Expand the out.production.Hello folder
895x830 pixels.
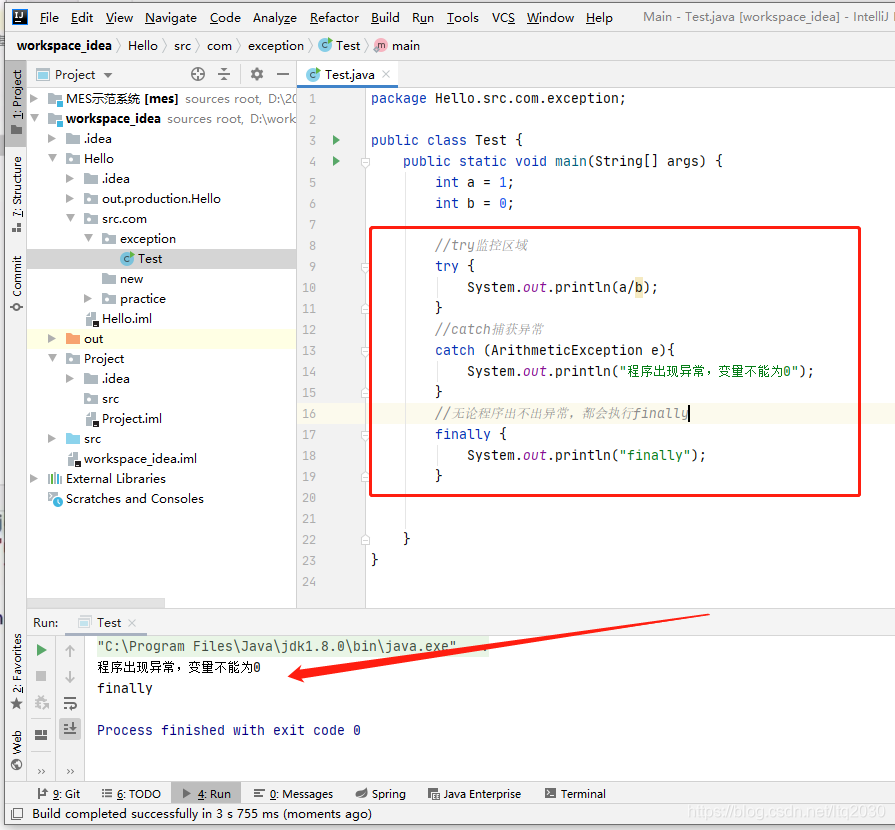(x=70, y=199)
